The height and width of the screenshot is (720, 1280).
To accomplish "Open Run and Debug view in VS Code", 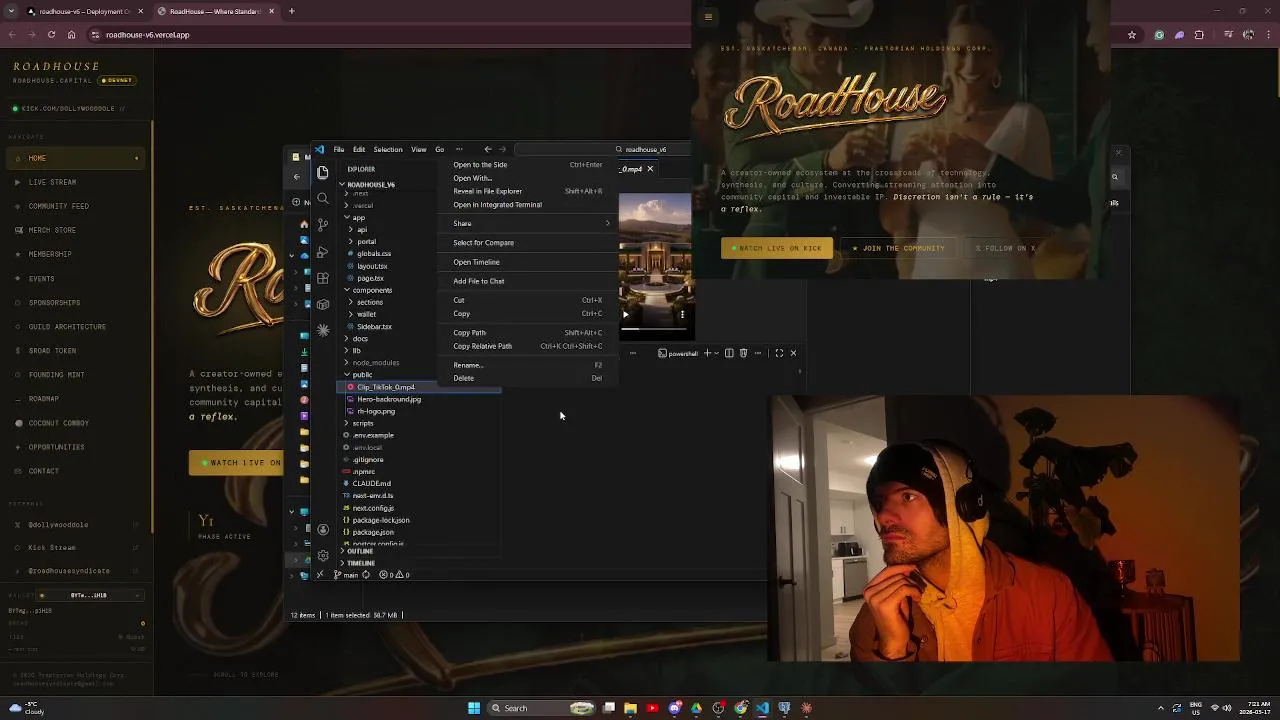I will pos(323,252).
